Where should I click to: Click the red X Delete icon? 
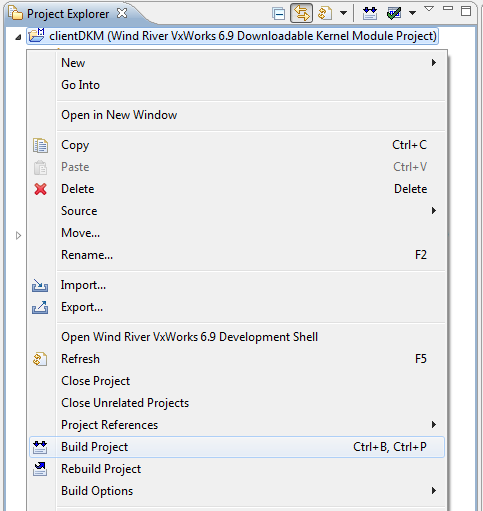(40, 189)
